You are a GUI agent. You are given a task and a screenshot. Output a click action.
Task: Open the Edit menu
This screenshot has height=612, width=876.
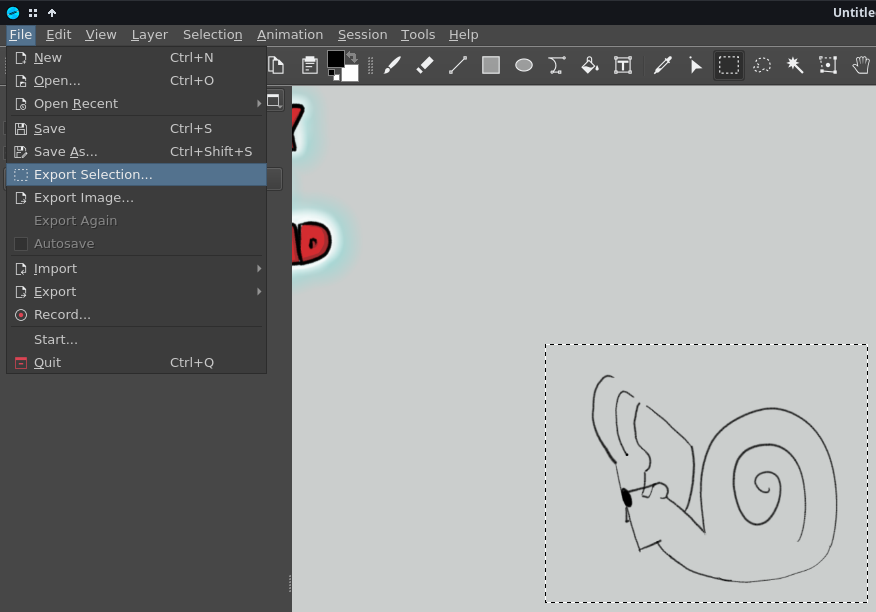[x=59, y=35]
